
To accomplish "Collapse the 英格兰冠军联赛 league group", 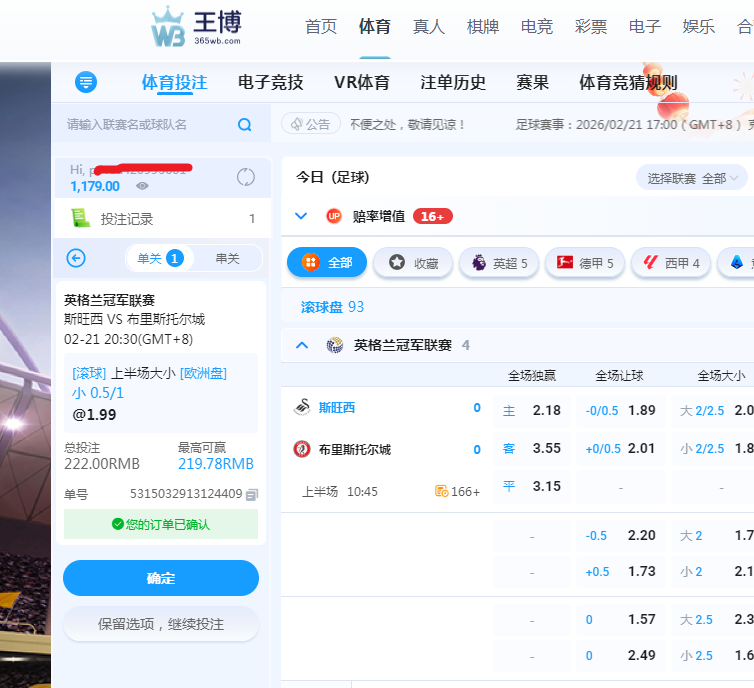I will pos(302,345).
